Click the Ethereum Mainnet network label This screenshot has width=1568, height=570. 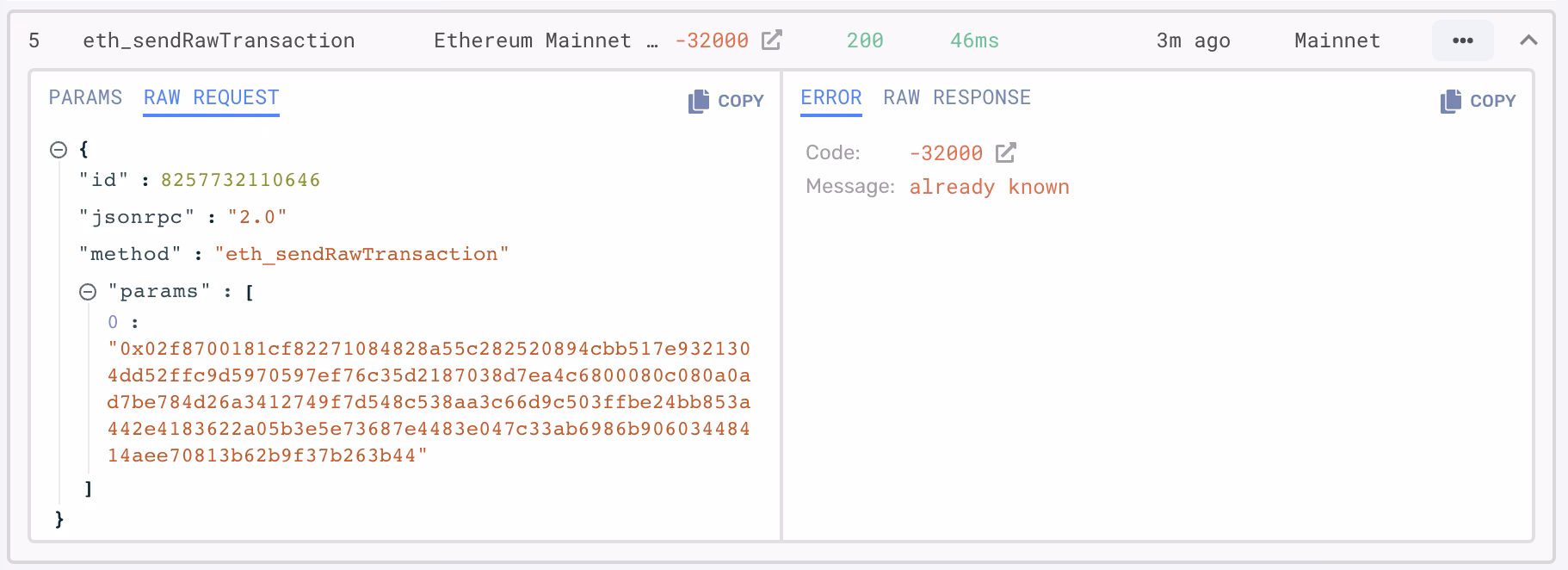pyautogui.click(x=532, y=40)
